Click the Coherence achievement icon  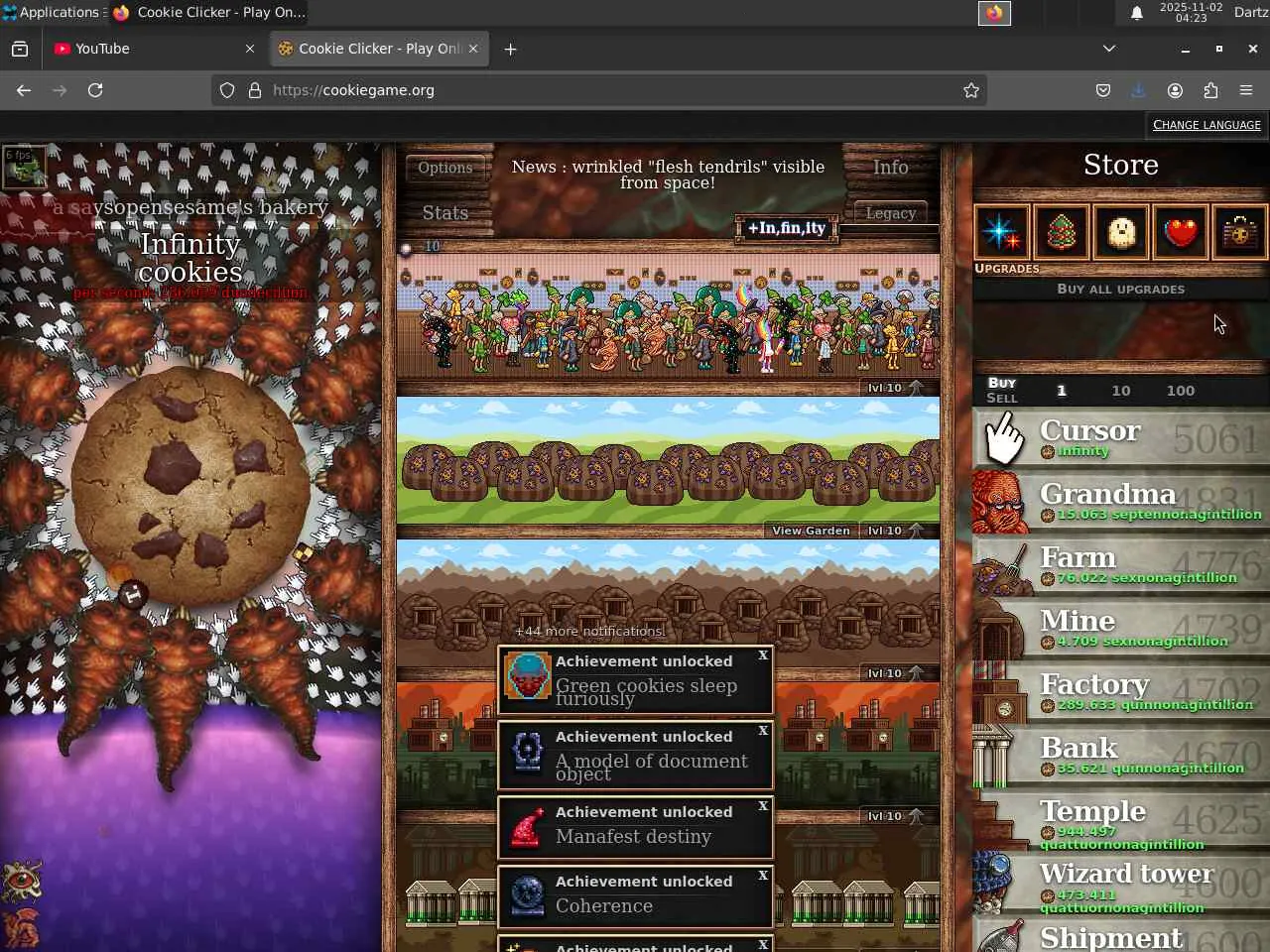(x=527, y=895)
